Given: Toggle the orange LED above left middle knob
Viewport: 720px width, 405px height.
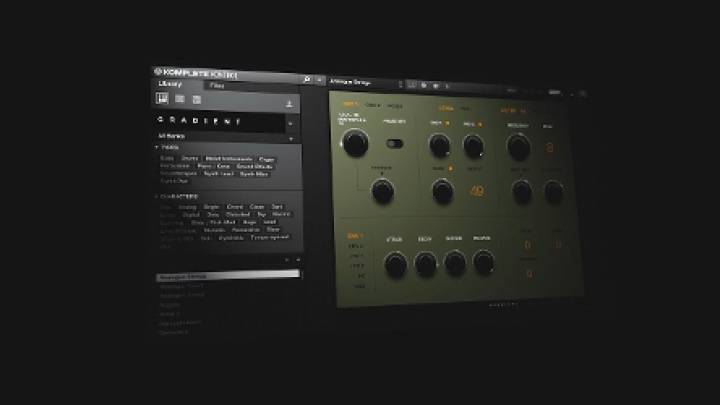Looking at the screenshot, I should pos(448,123).
